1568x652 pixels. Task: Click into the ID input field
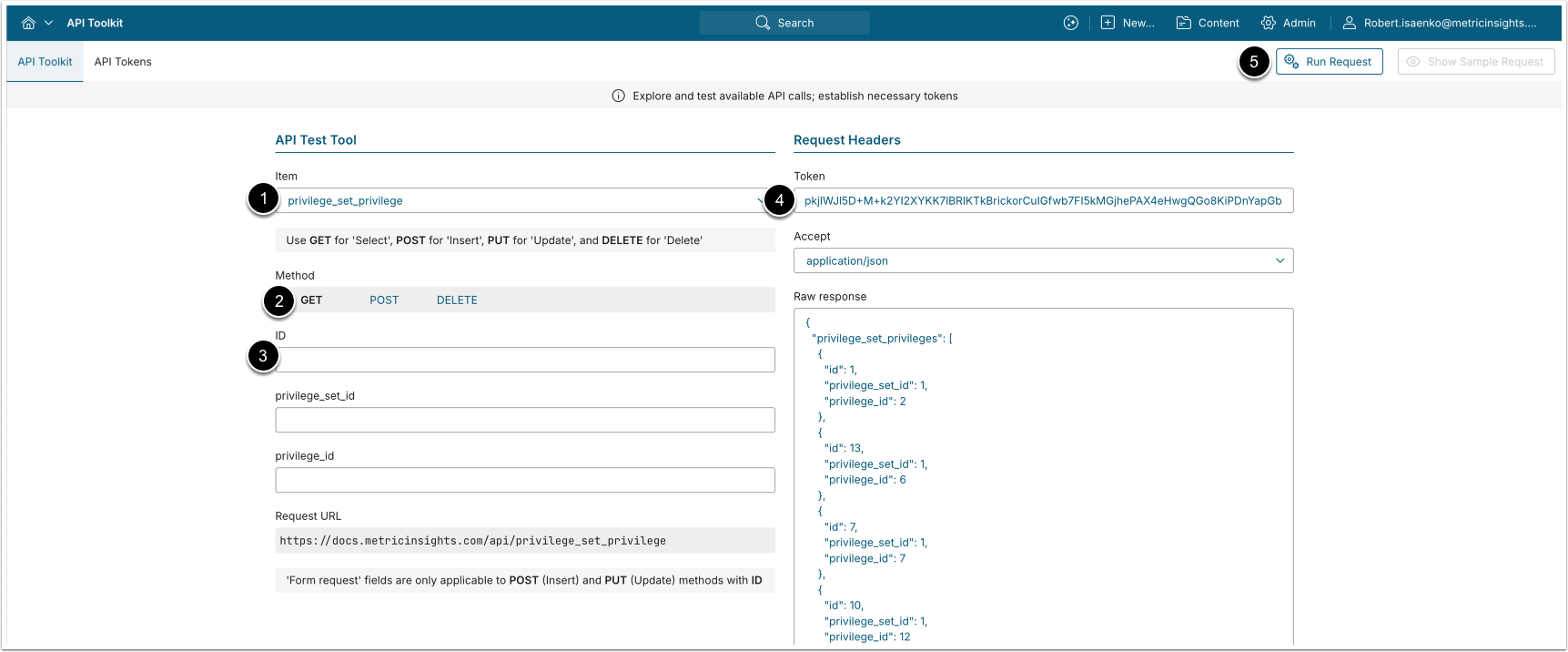(525, 360)
